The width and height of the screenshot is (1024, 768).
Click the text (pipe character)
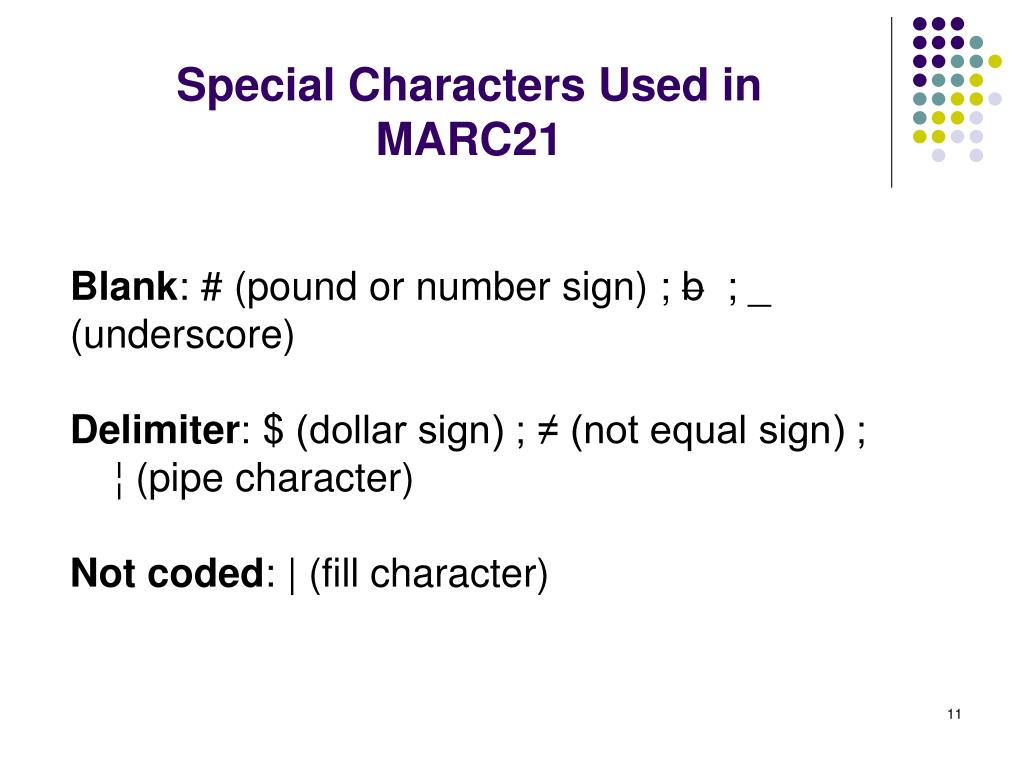275,479
